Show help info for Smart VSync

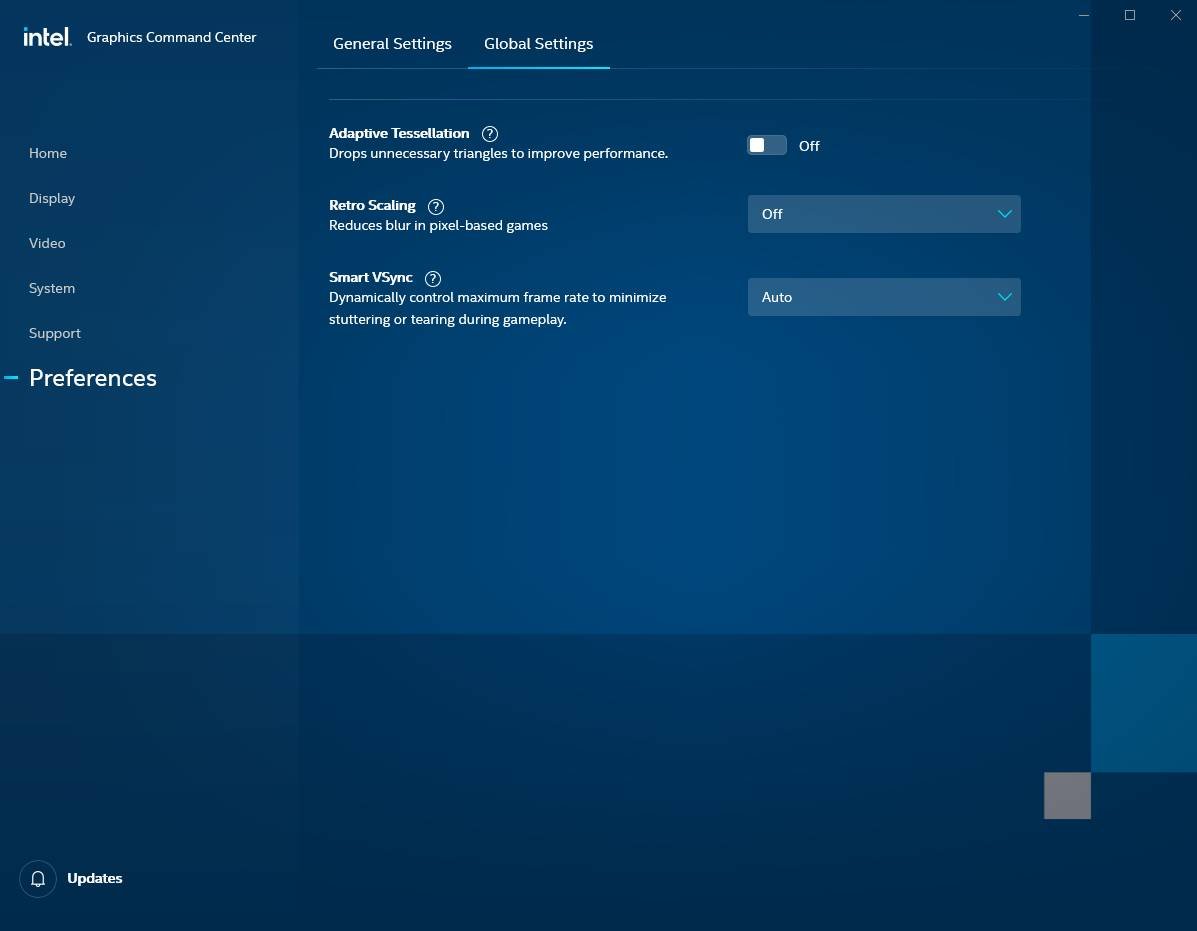click(x=433, y=279)
